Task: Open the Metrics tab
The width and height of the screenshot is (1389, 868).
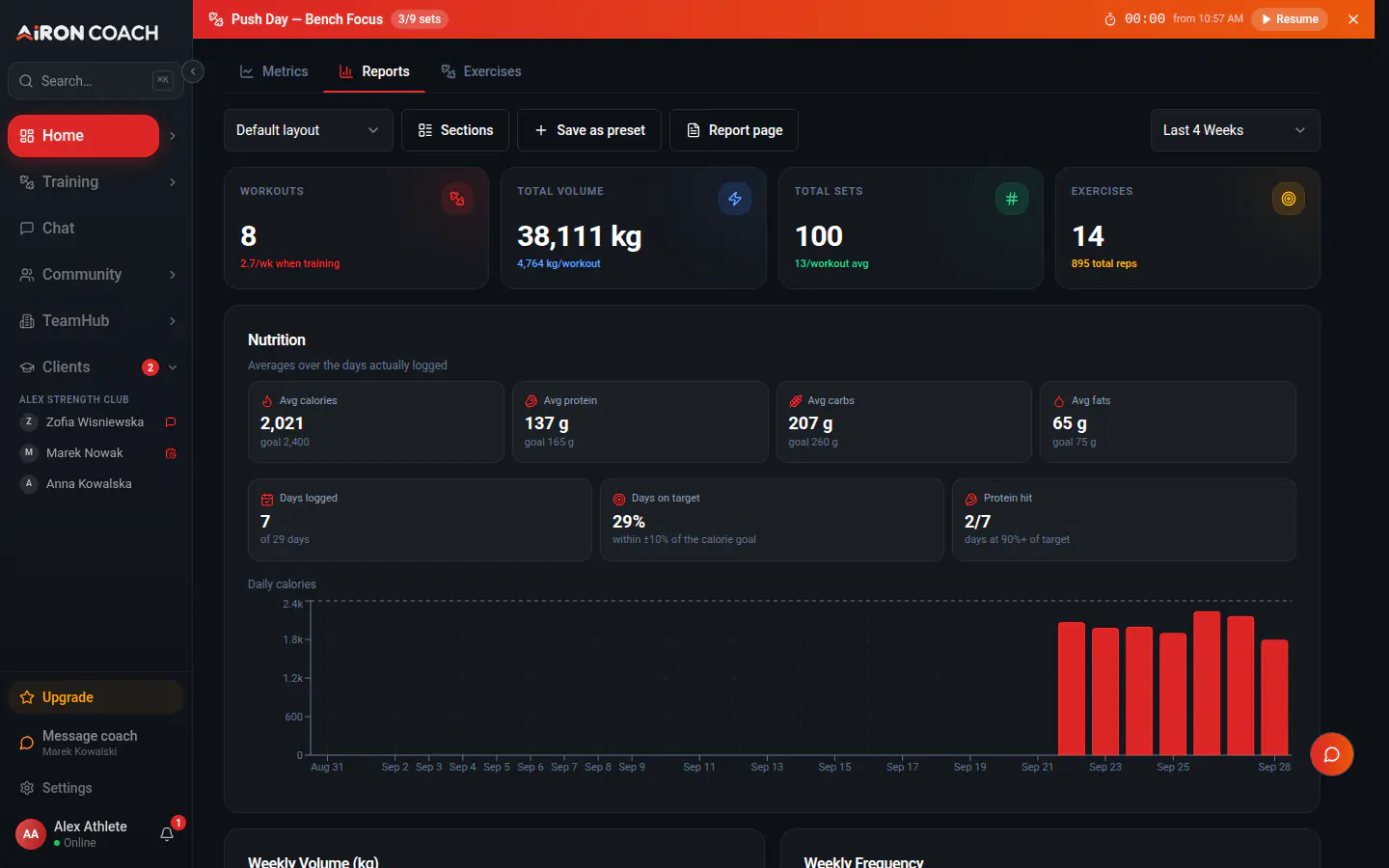Action: coord(274,71)
